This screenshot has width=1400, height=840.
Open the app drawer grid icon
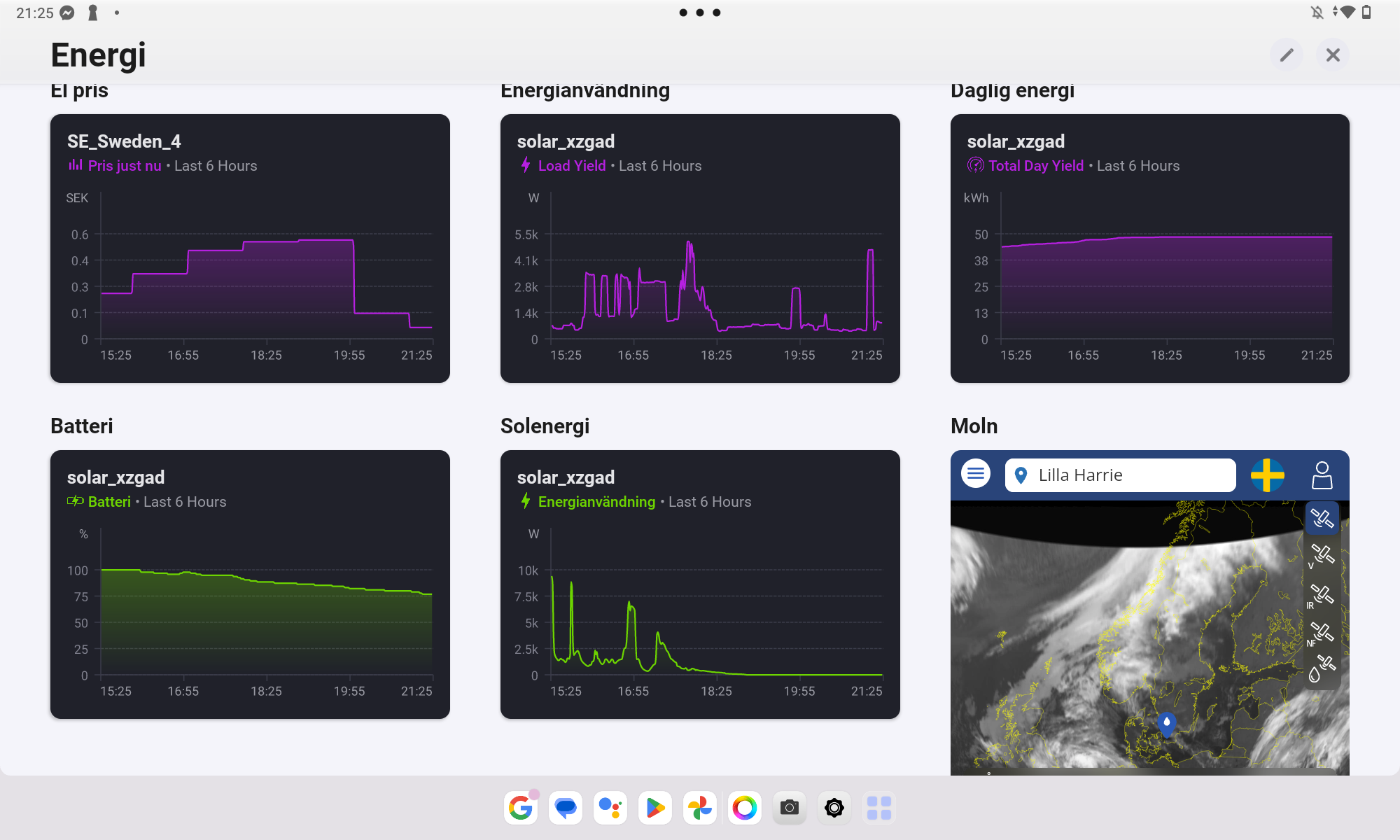point(879,808)
